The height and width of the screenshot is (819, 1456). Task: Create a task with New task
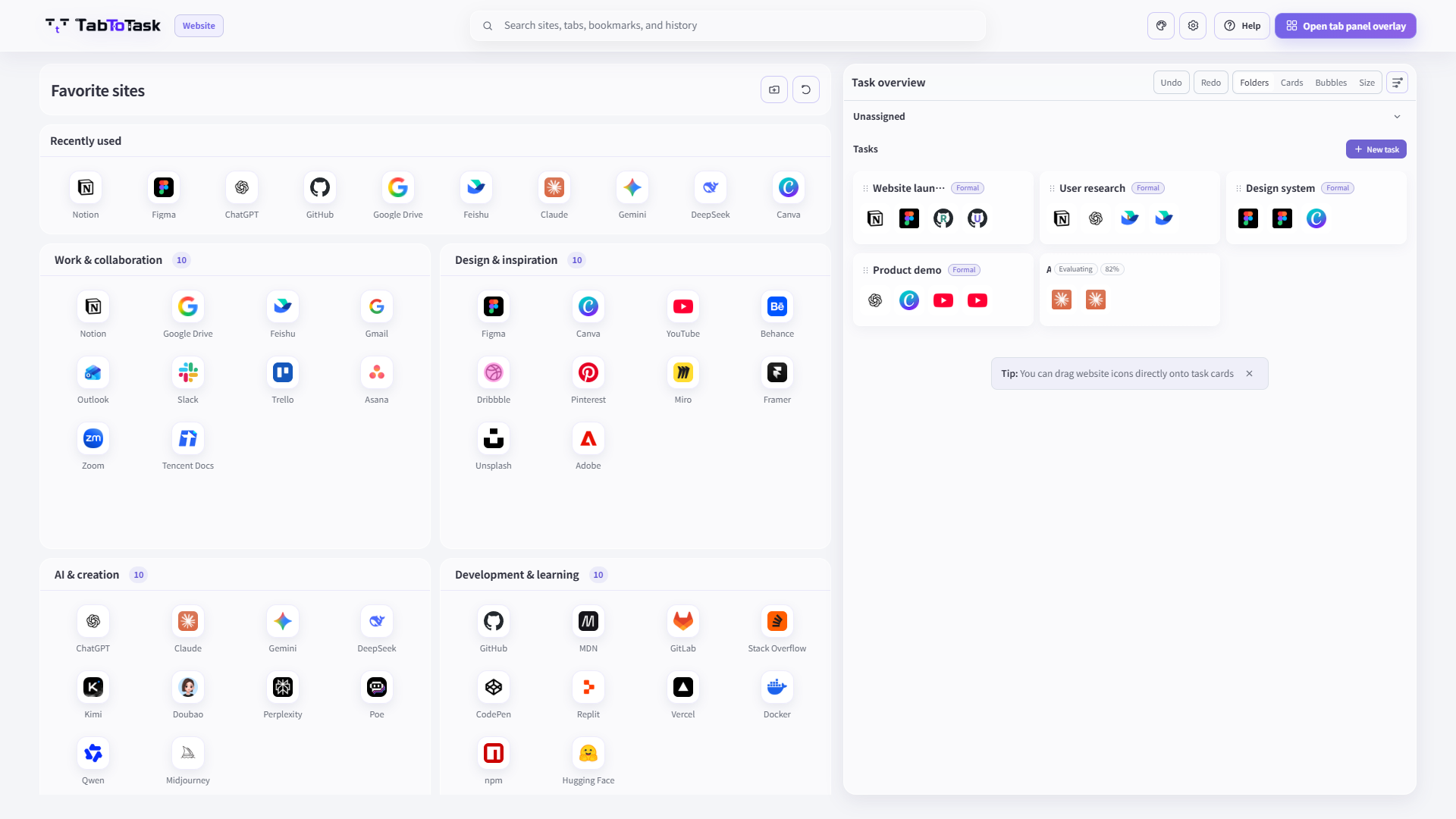pos(1376,149)
